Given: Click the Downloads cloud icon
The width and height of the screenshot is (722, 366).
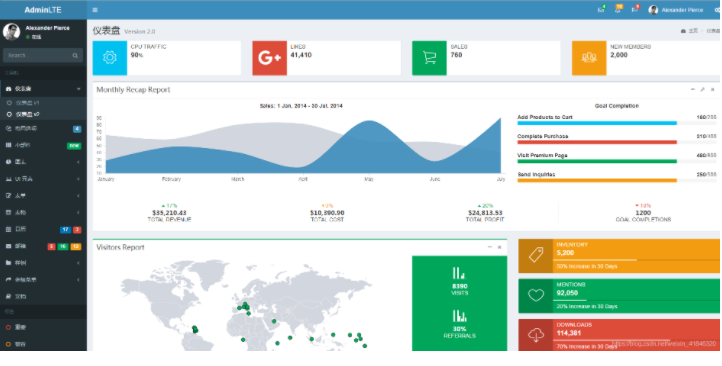Looking at the screenshot, I should pos(536,335).
